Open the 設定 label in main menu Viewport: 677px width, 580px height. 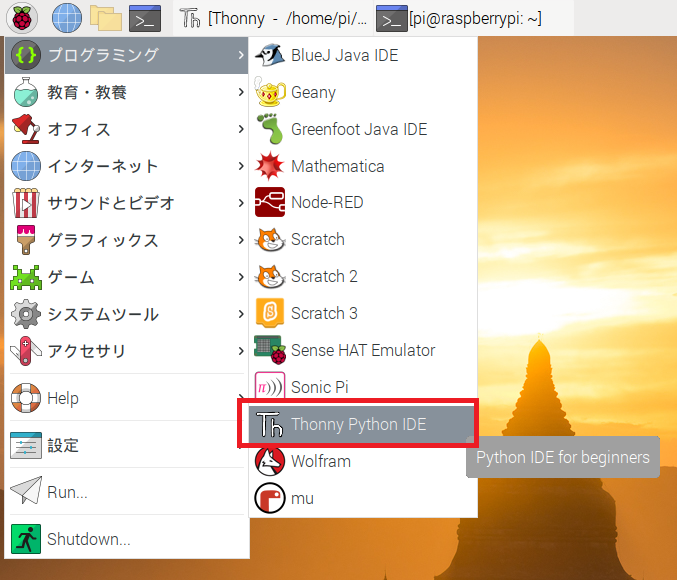tap(63, 445)
